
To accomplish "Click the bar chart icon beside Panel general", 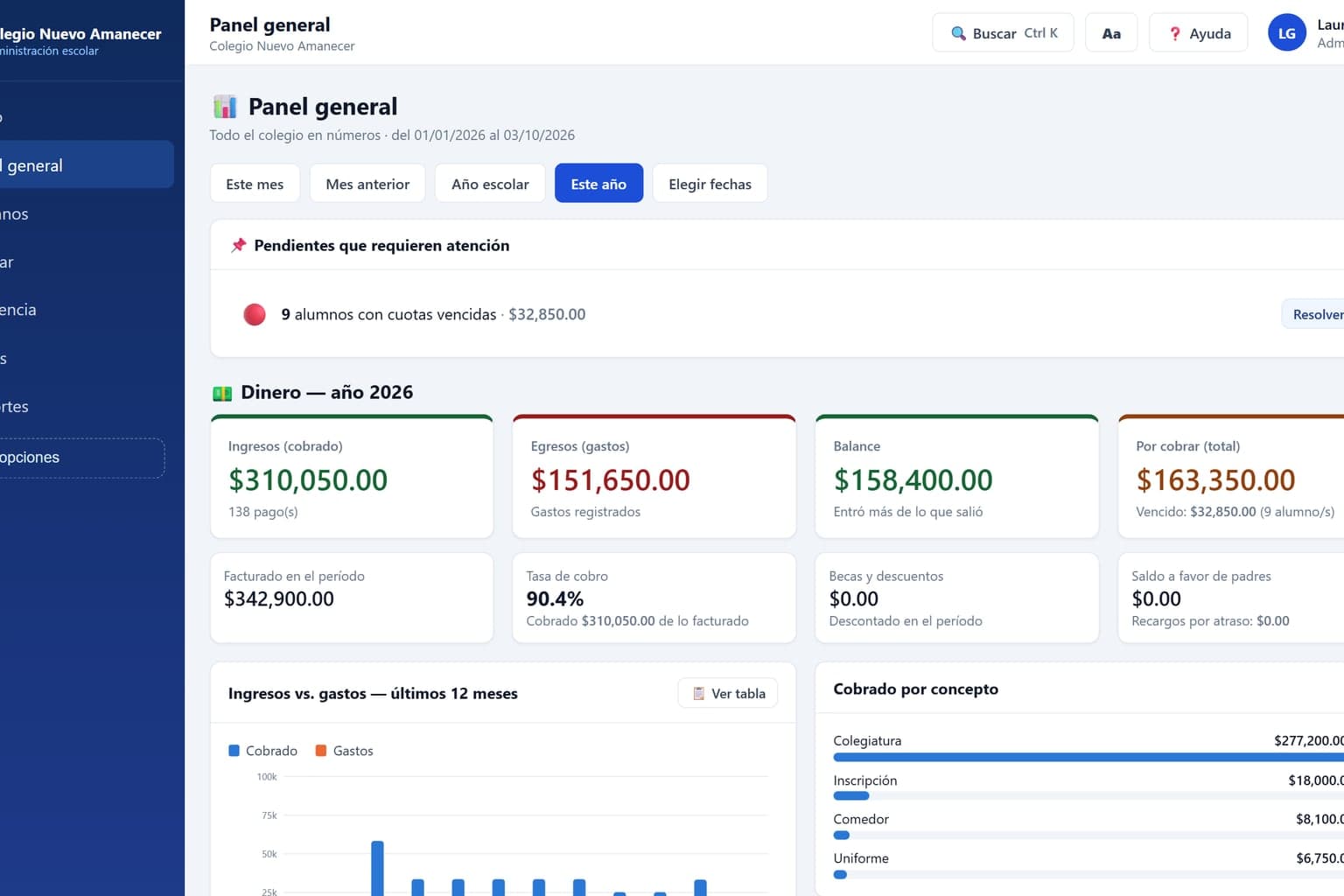I will coord(225,107).
